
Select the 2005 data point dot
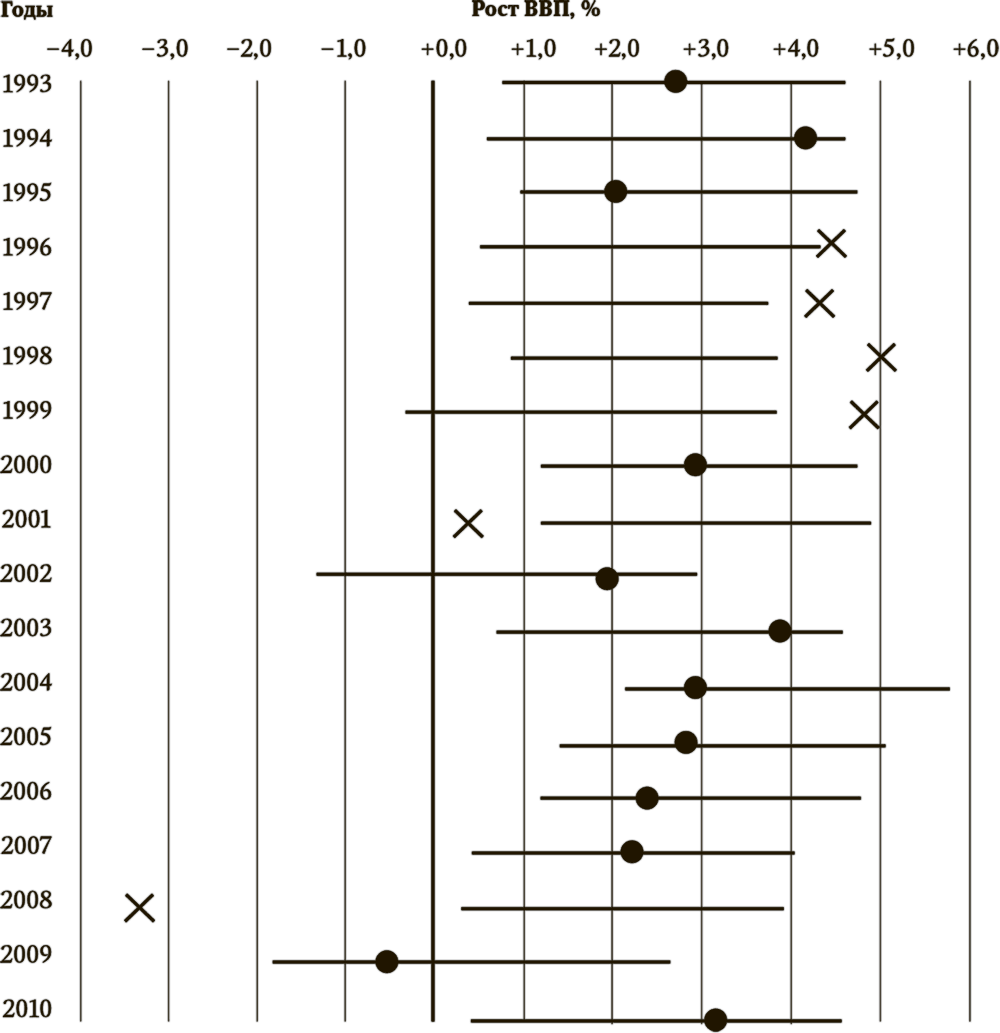click(x=686, y=742)
